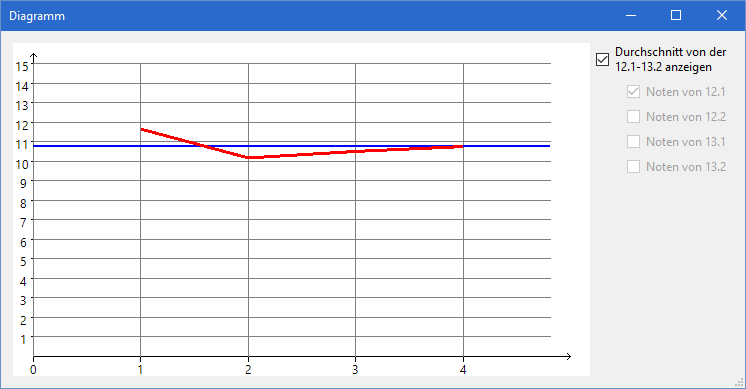Click the red line's start at semester 1
The height and width of the screenshot is (389, 746).
click(x=142, y=129)
